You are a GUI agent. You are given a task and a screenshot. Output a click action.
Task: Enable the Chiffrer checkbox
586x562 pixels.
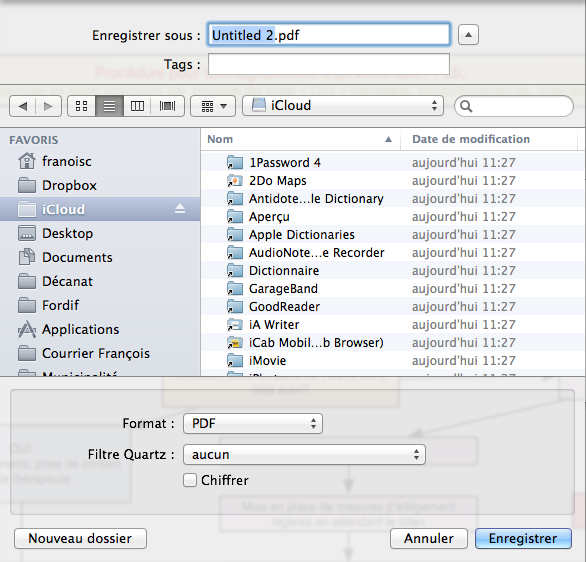190,480
